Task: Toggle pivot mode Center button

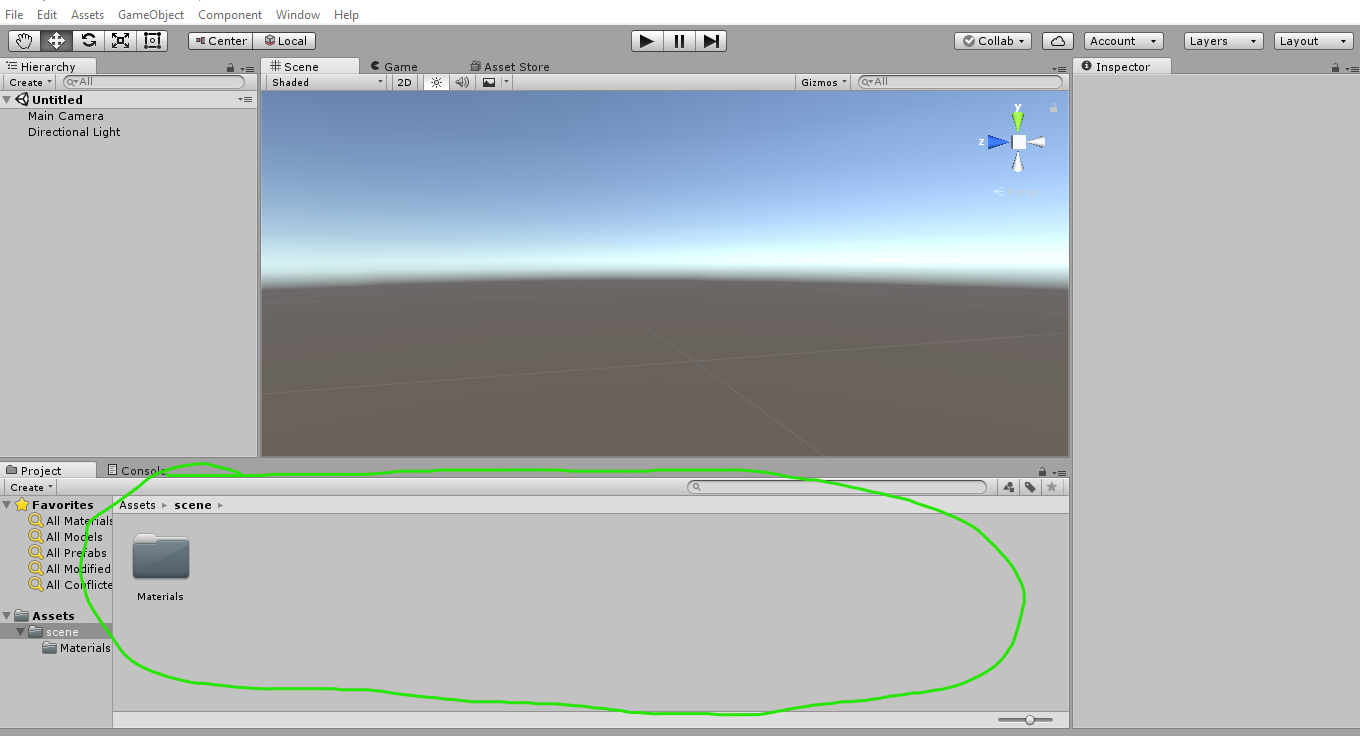Action: (x=220, y=41)
